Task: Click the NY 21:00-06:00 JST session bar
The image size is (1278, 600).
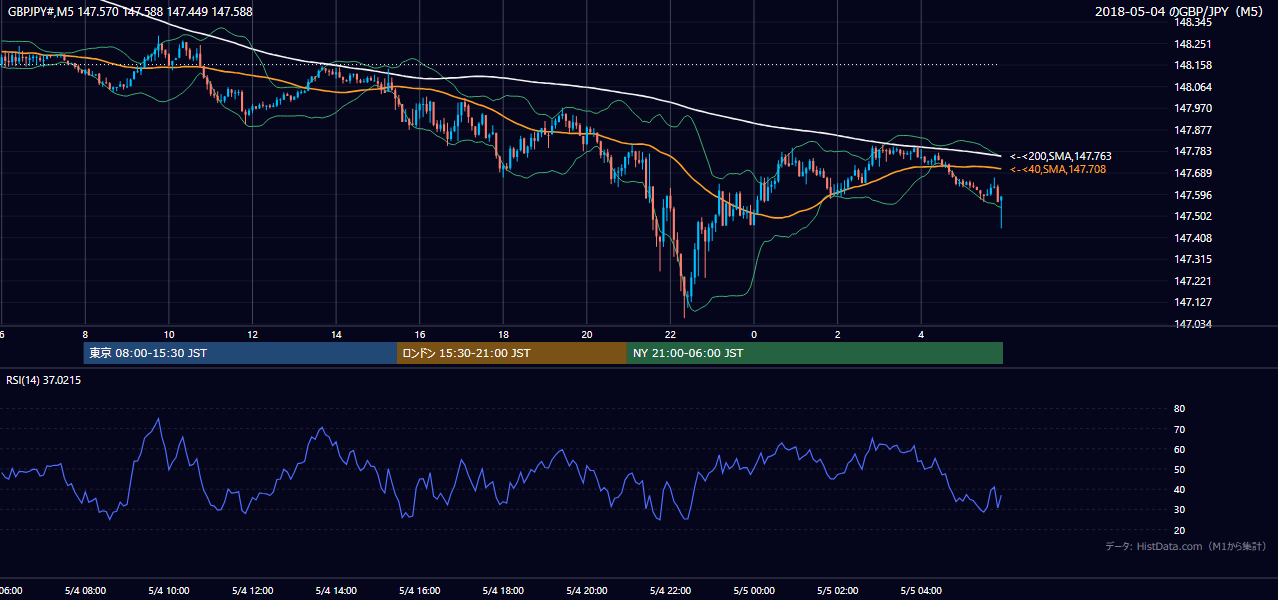Action: point(815,353)
